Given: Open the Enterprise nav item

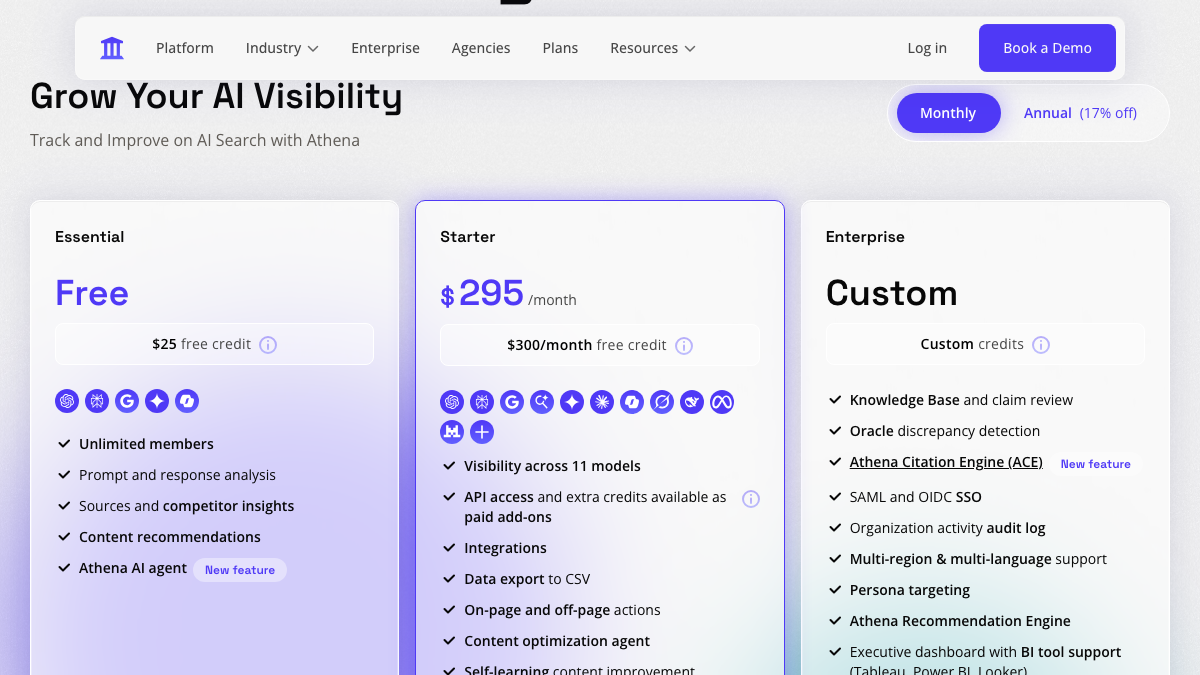Looking at the screenshot, I should coord(385,48).
